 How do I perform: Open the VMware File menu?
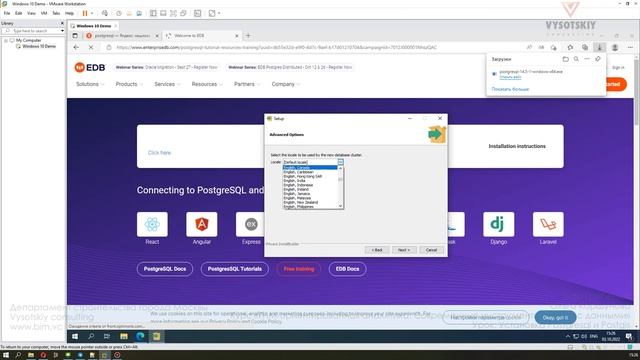7,13
